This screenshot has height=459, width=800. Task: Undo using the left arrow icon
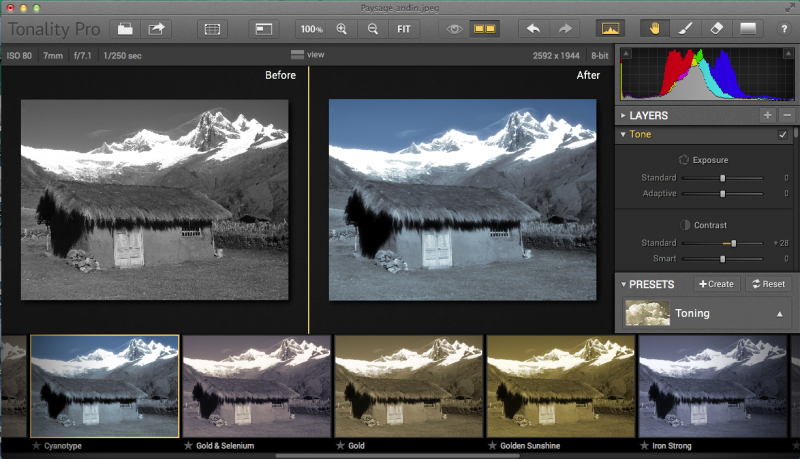(x=534, y=29)
